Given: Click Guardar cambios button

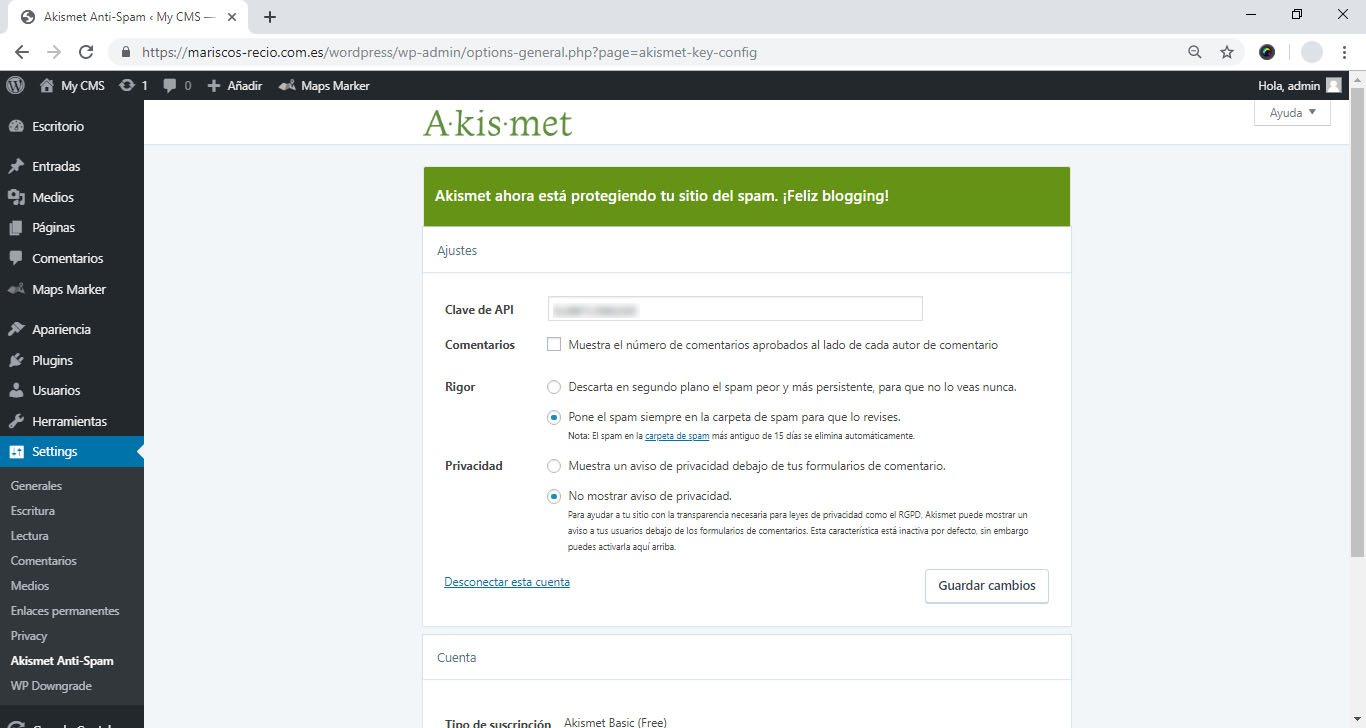Looking at the screenshot, I should click(x=987, y=586).
